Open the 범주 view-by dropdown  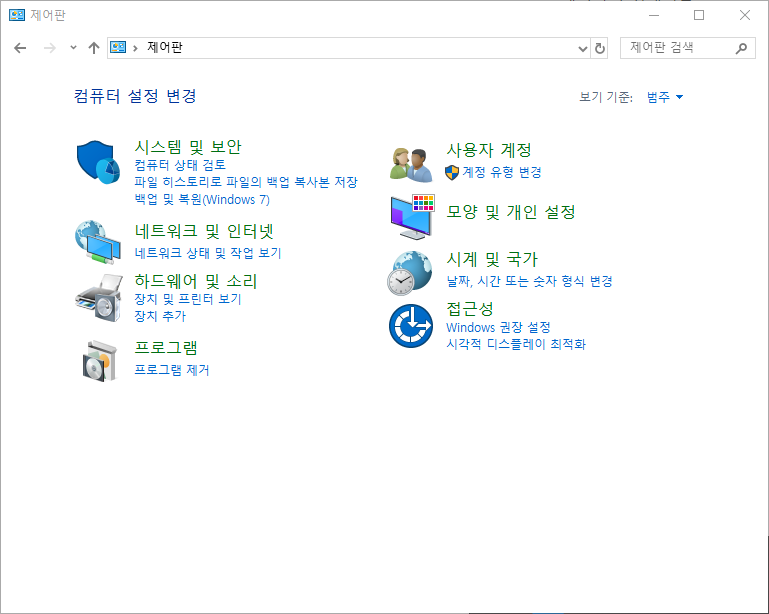[x=665, y=97]
